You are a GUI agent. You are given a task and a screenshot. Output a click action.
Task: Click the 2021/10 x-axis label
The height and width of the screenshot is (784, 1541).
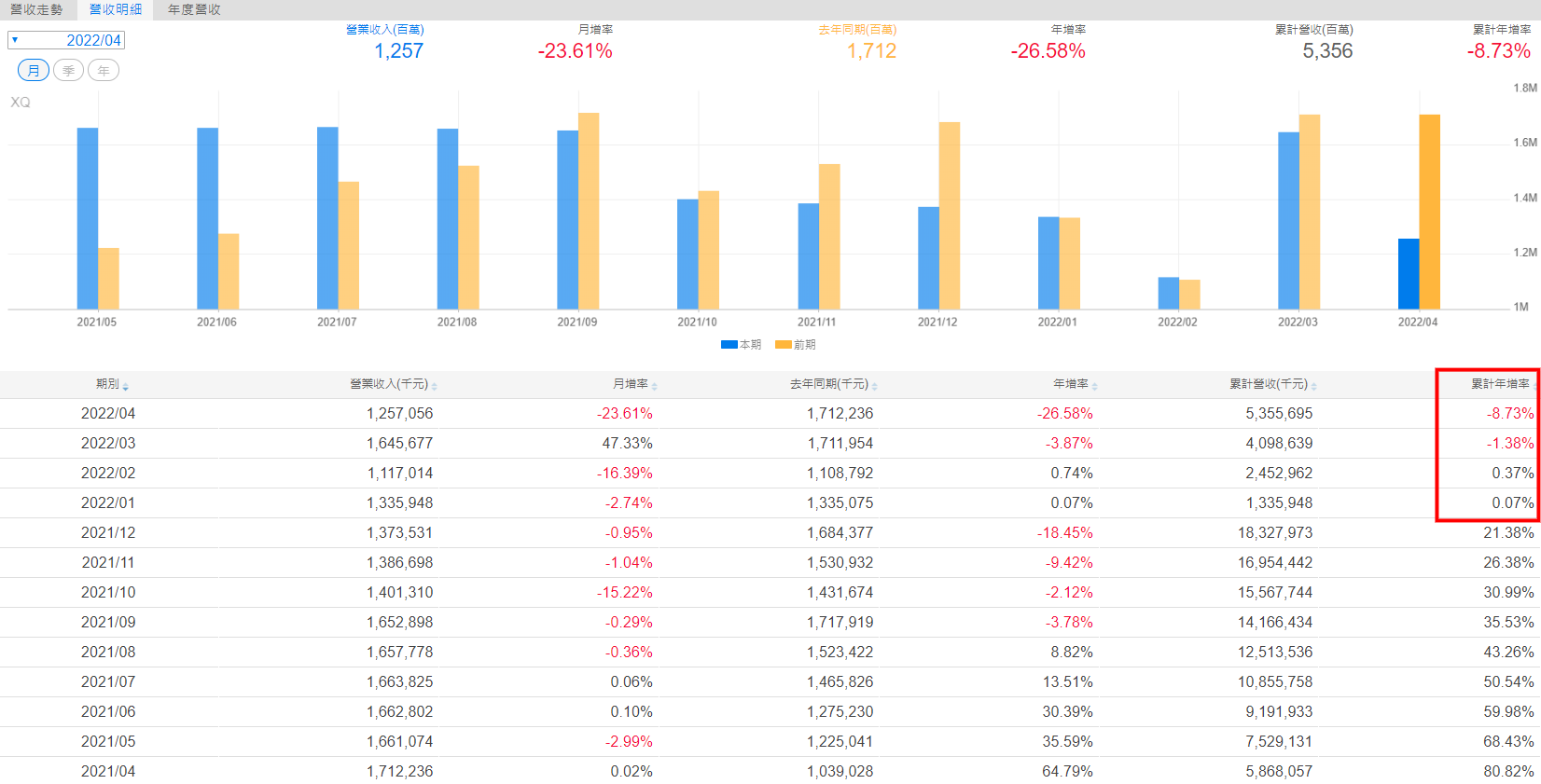coord(697,322)
